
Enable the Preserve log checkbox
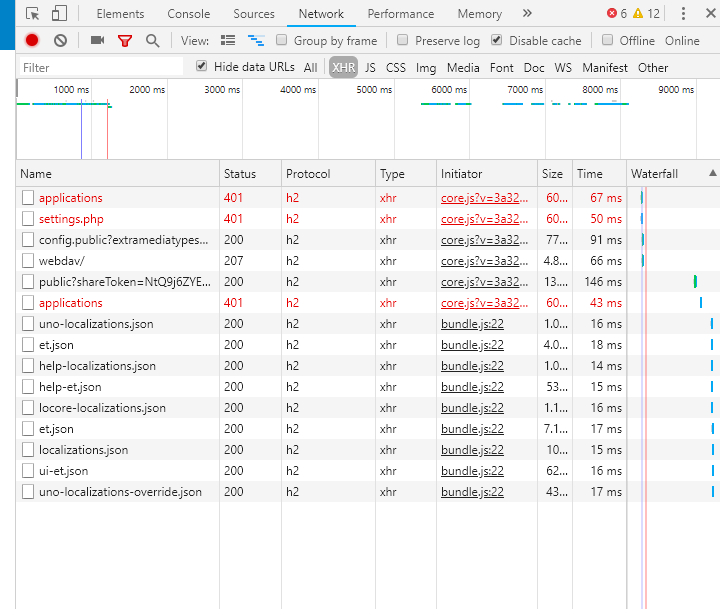tap(402, 40)
